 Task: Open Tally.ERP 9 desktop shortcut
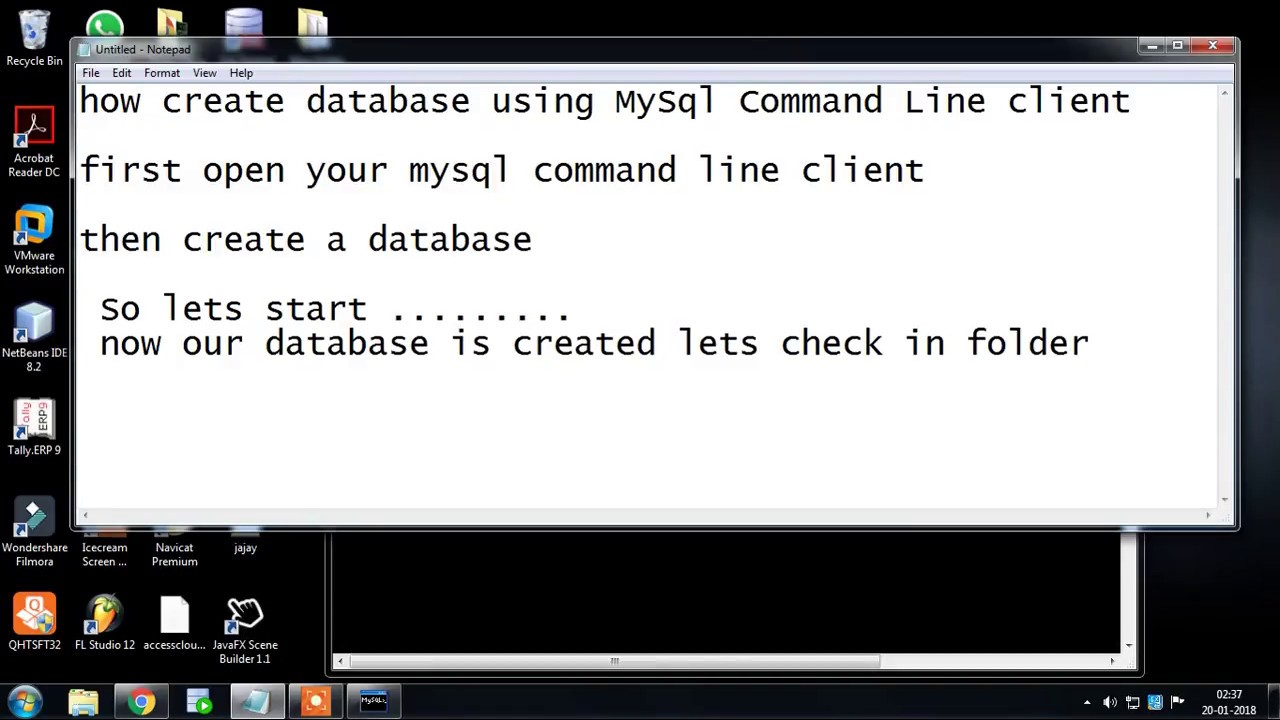click(x=34, y=427)
